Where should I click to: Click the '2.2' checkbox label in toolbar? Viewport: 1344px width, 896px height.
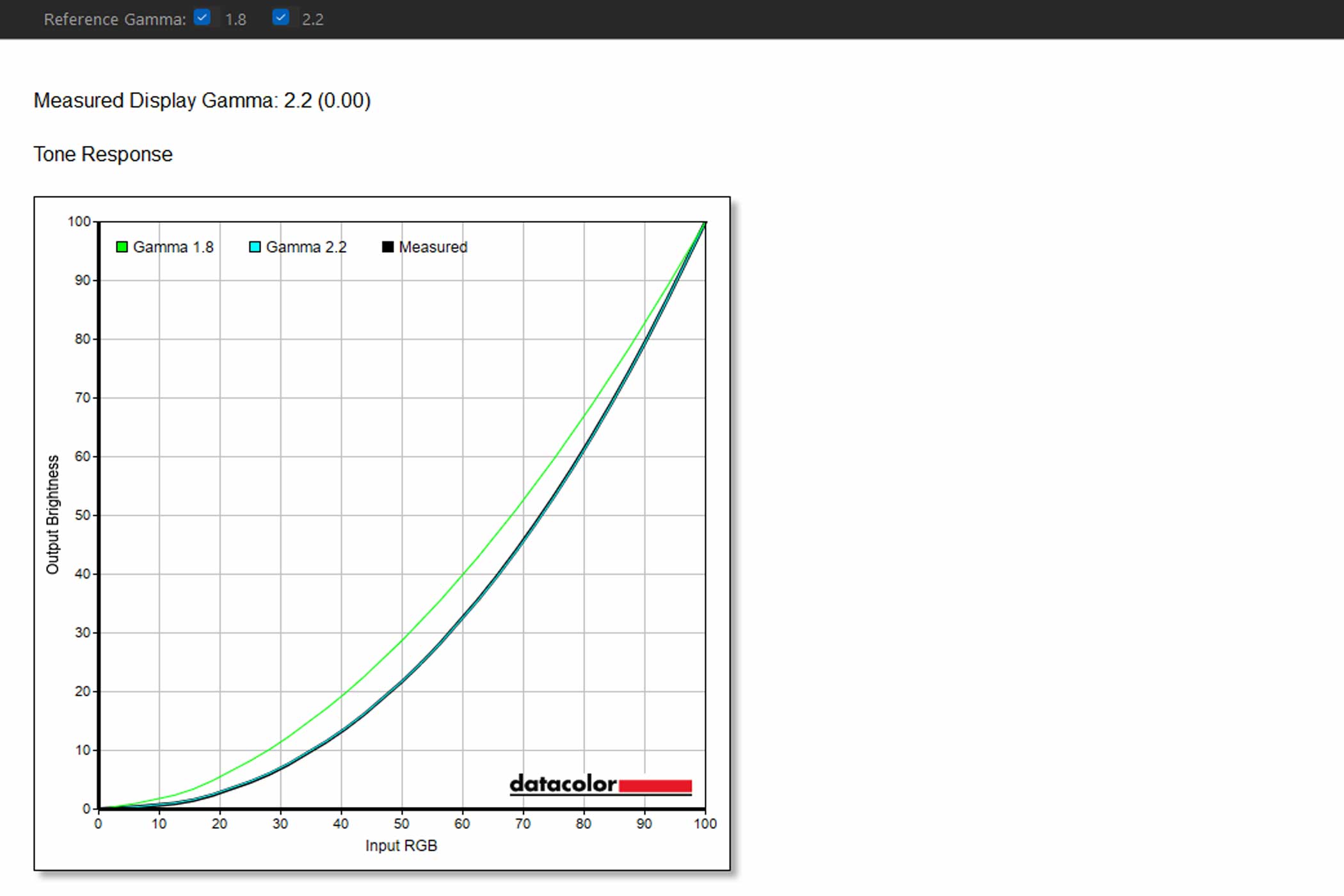click(312, 19)
